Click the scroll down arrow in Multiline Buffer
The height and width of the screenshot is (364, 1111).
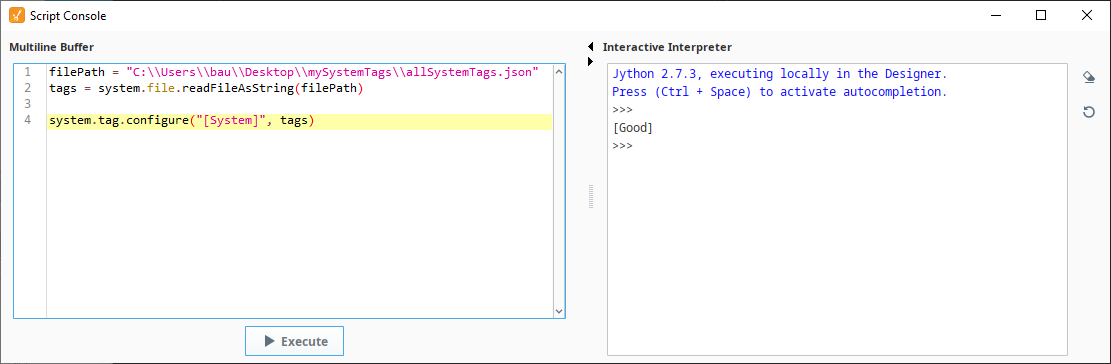pos(558,311)
